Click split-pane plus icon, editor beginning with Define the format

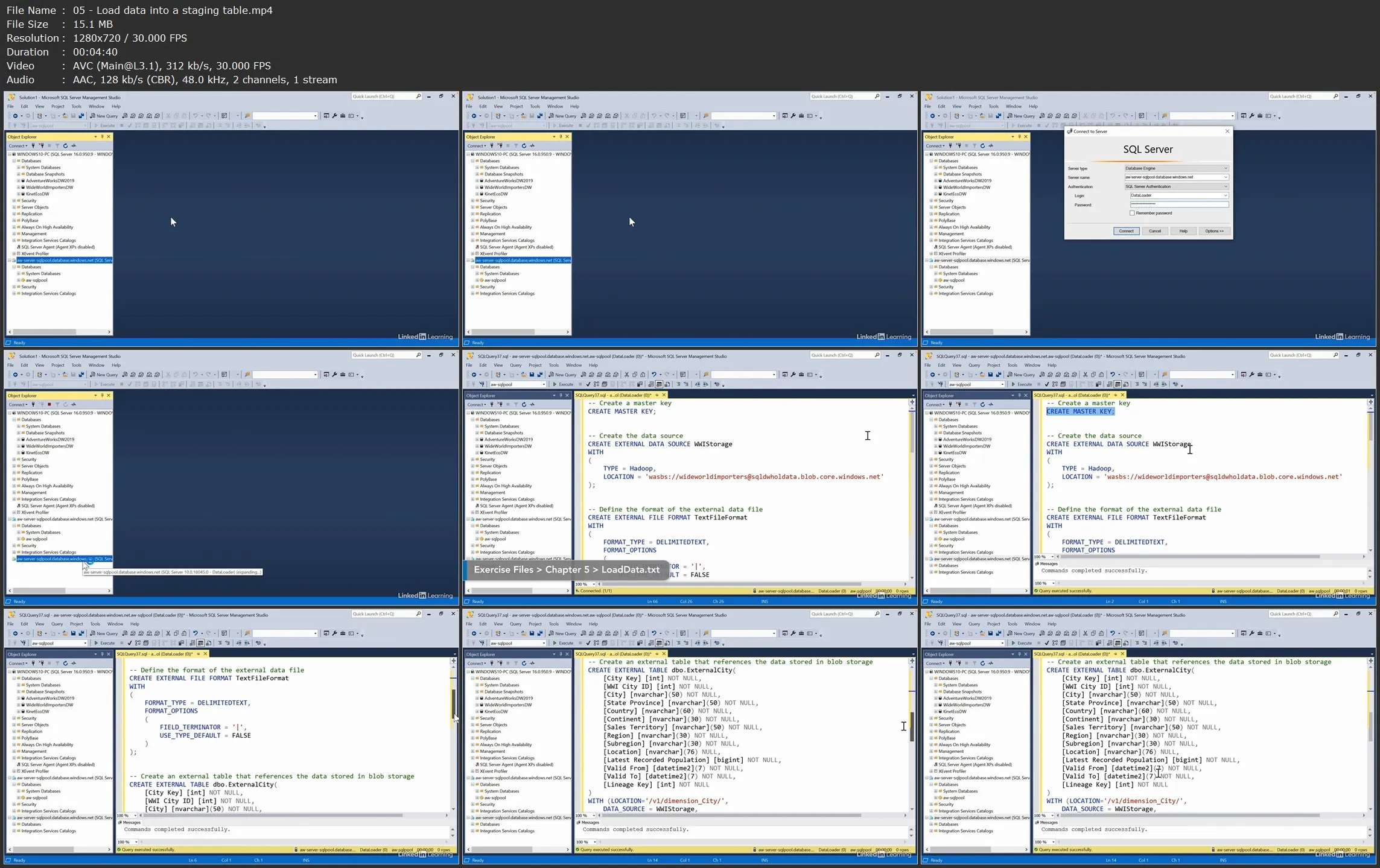click(453, 661)
